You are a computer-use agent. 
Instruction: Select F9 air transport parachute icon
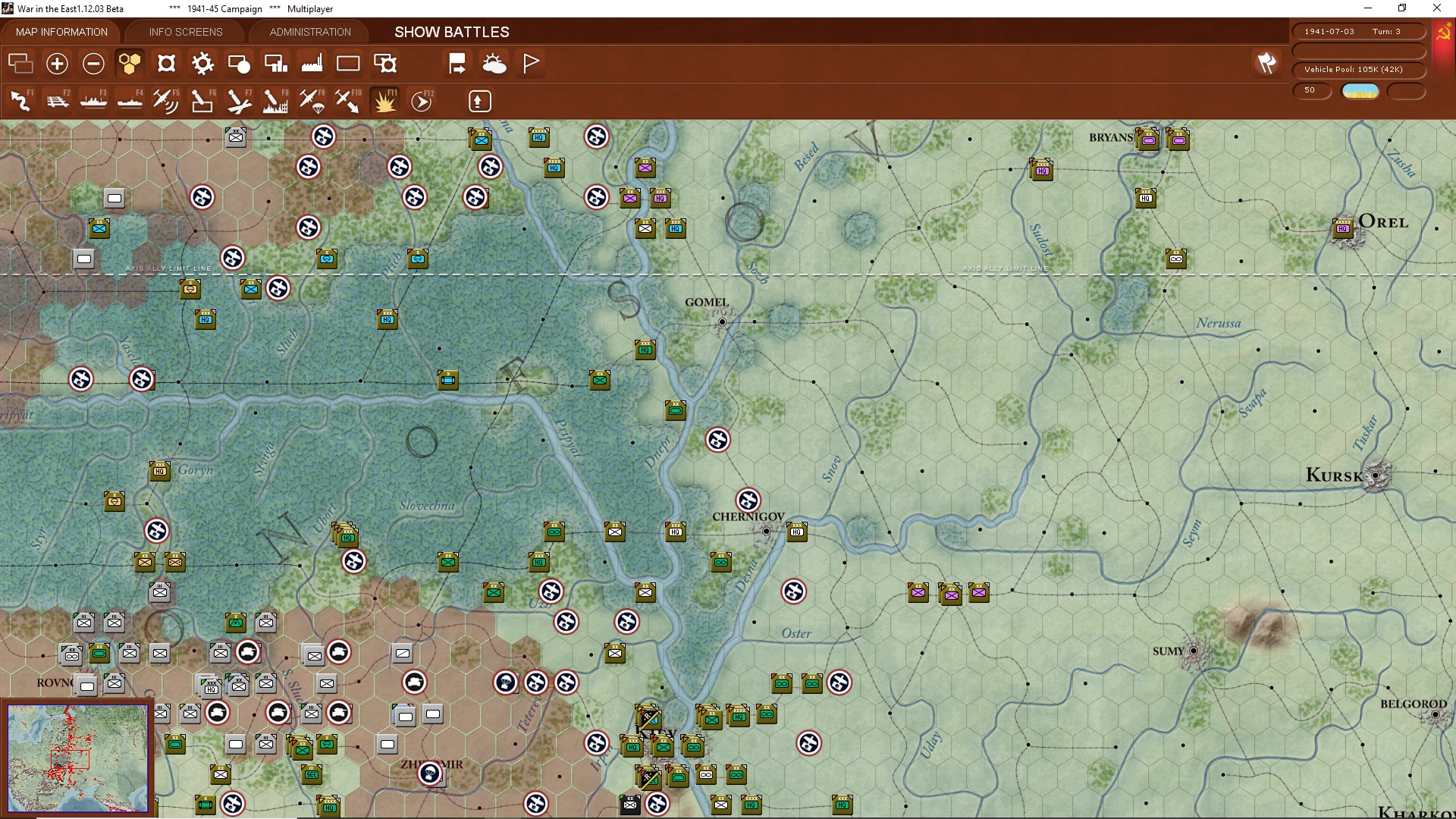pos(312,101)
